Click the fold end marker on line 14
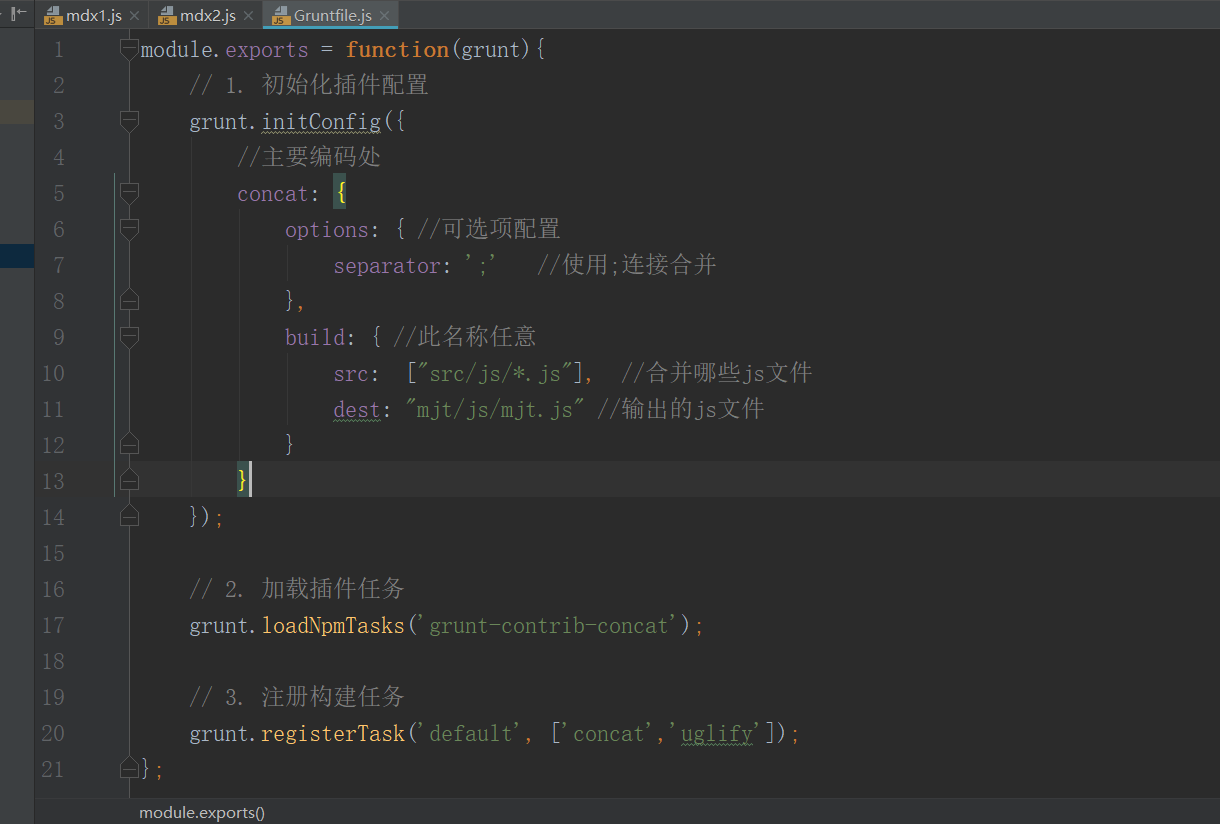Viewport: 1220px width, 824px height. tap(129, 517)
